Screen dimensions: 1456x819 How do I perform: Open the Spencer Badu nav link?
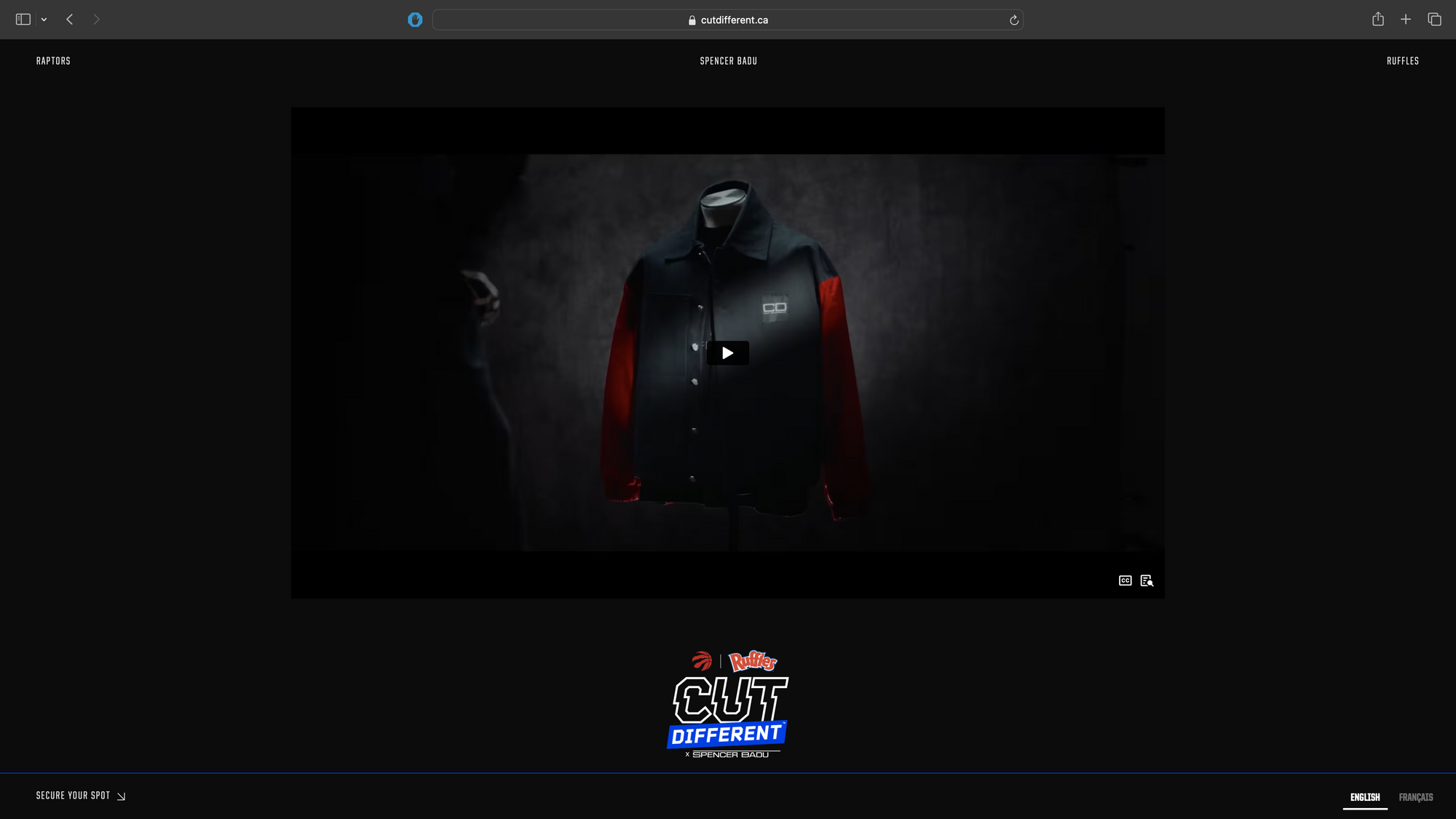(728, 61)
